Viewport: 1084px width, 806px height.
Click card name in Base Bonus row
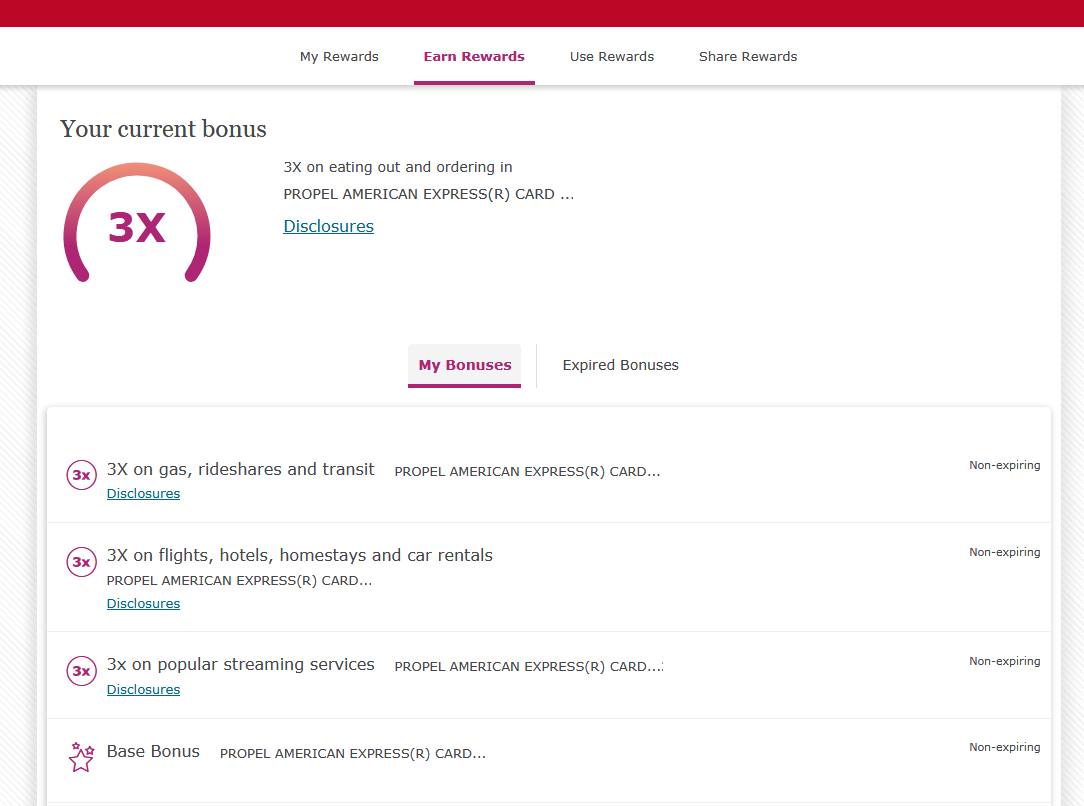coord(353,753)
